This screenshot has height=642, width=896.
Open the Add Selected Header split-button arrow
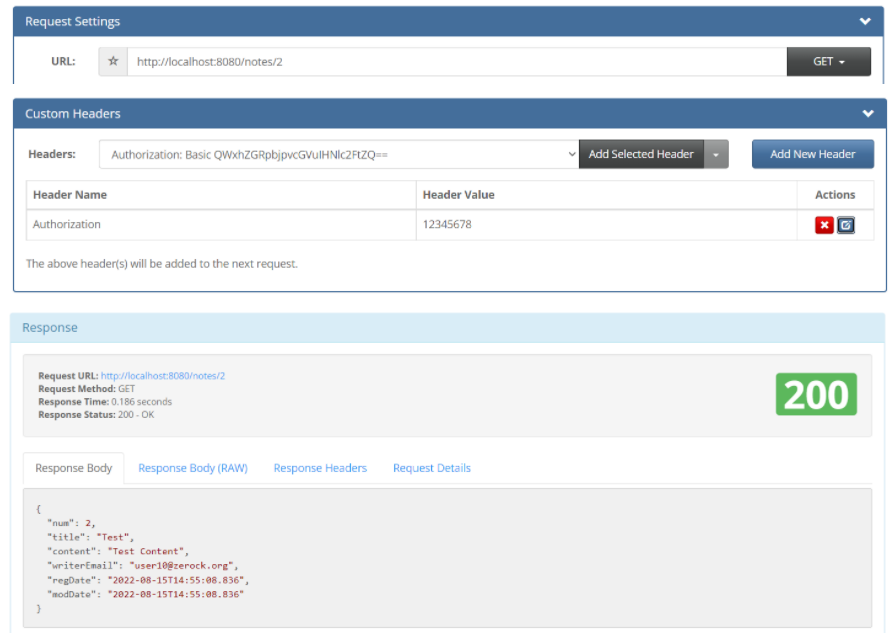[x=714, y=154]
